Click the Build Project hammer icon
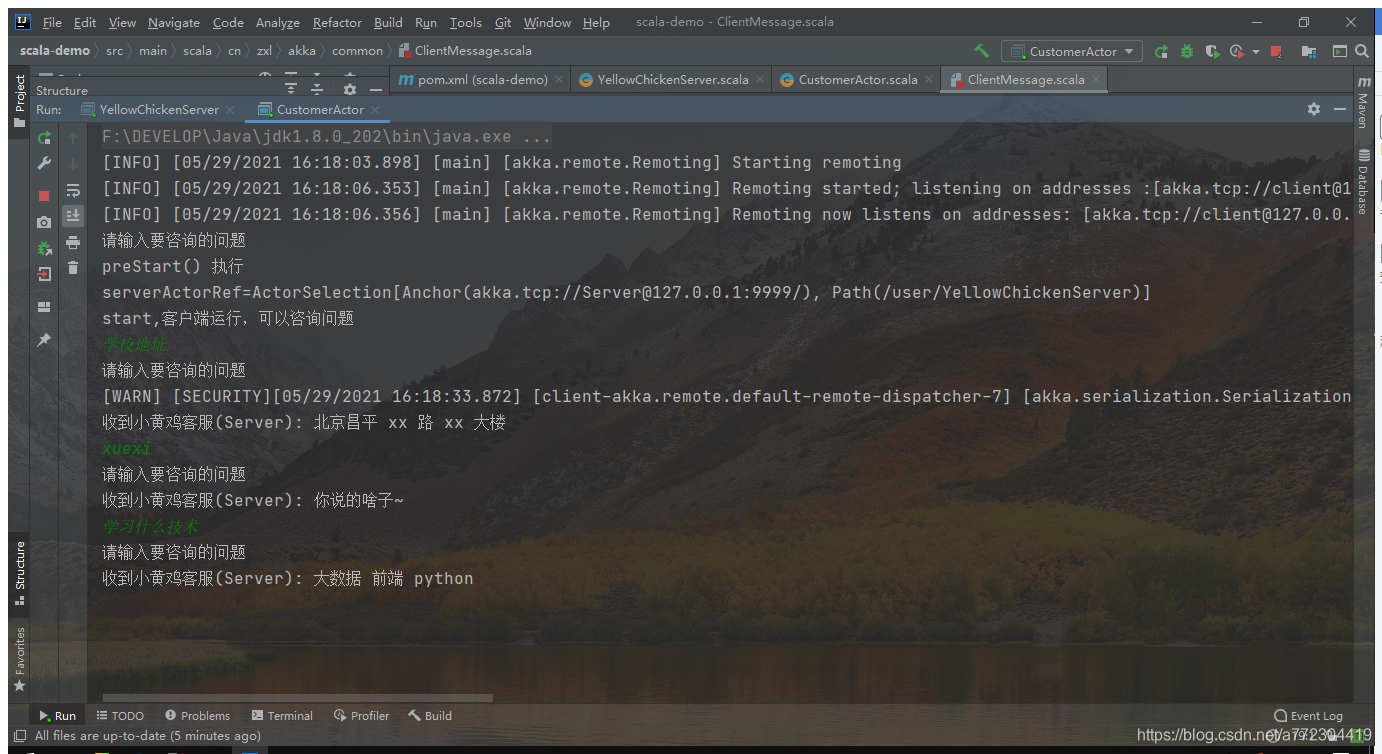The width and height of the screenshot is (1382, 754). click(x=982, y=51)
